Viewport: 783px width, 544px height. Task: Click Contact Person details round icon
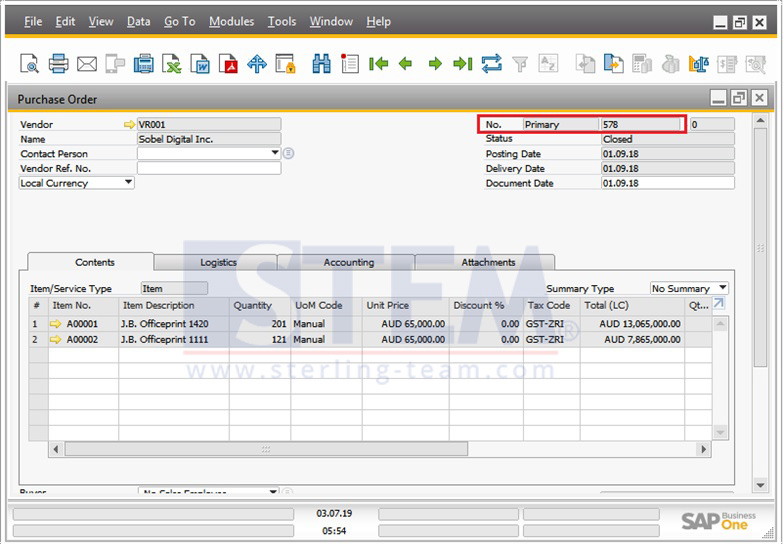[288, 153]
